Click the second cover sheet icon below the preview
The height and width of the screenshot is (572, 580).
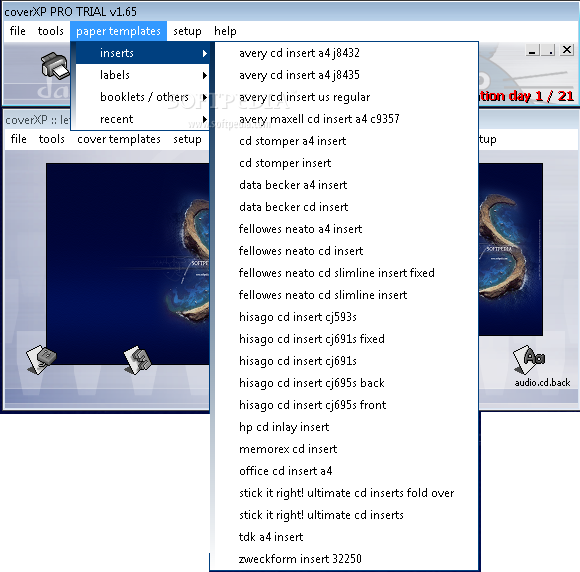tap(138, 360)
